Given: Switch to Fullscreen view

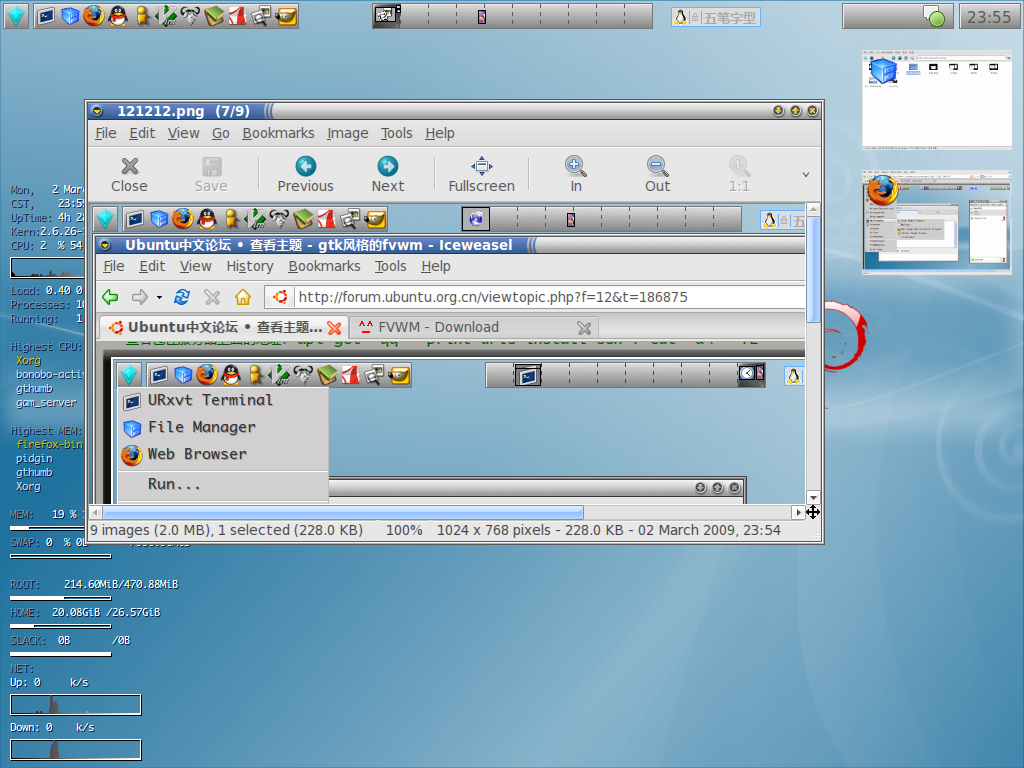Looking at the screenshot, I should coord(481,174).
